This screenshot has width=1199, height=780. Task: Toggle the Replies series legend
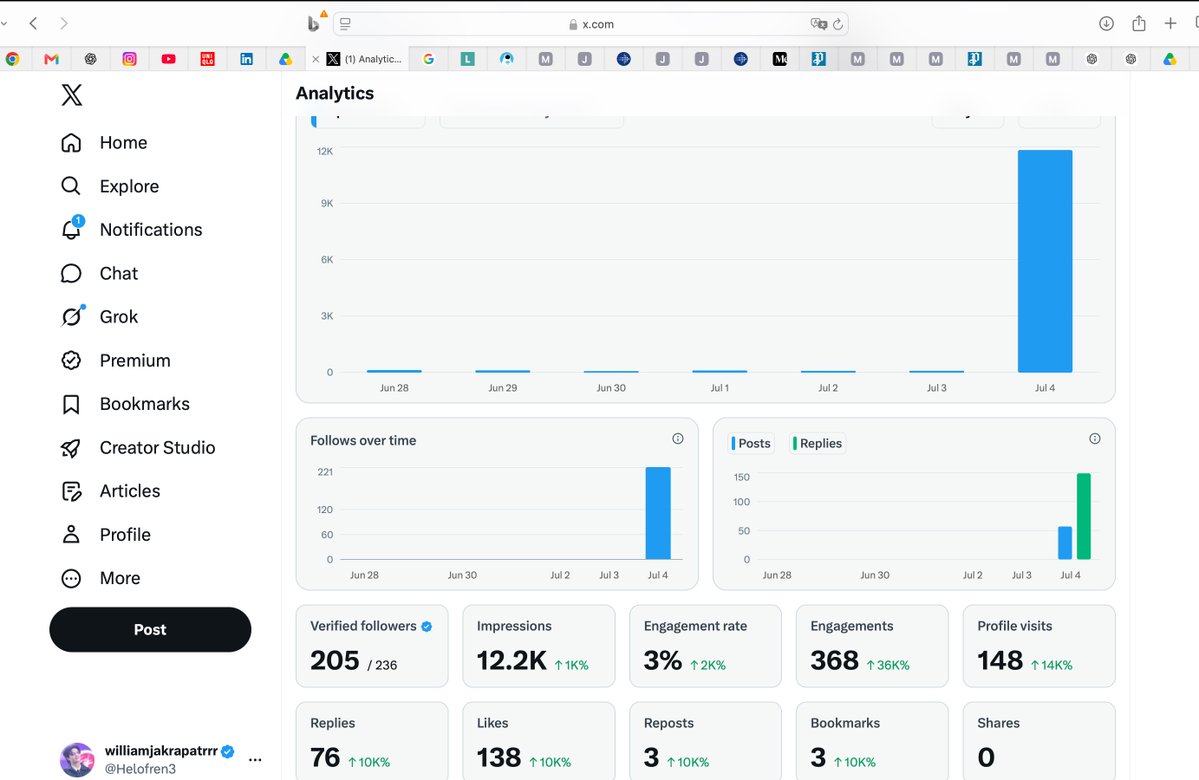coord(817,444)
